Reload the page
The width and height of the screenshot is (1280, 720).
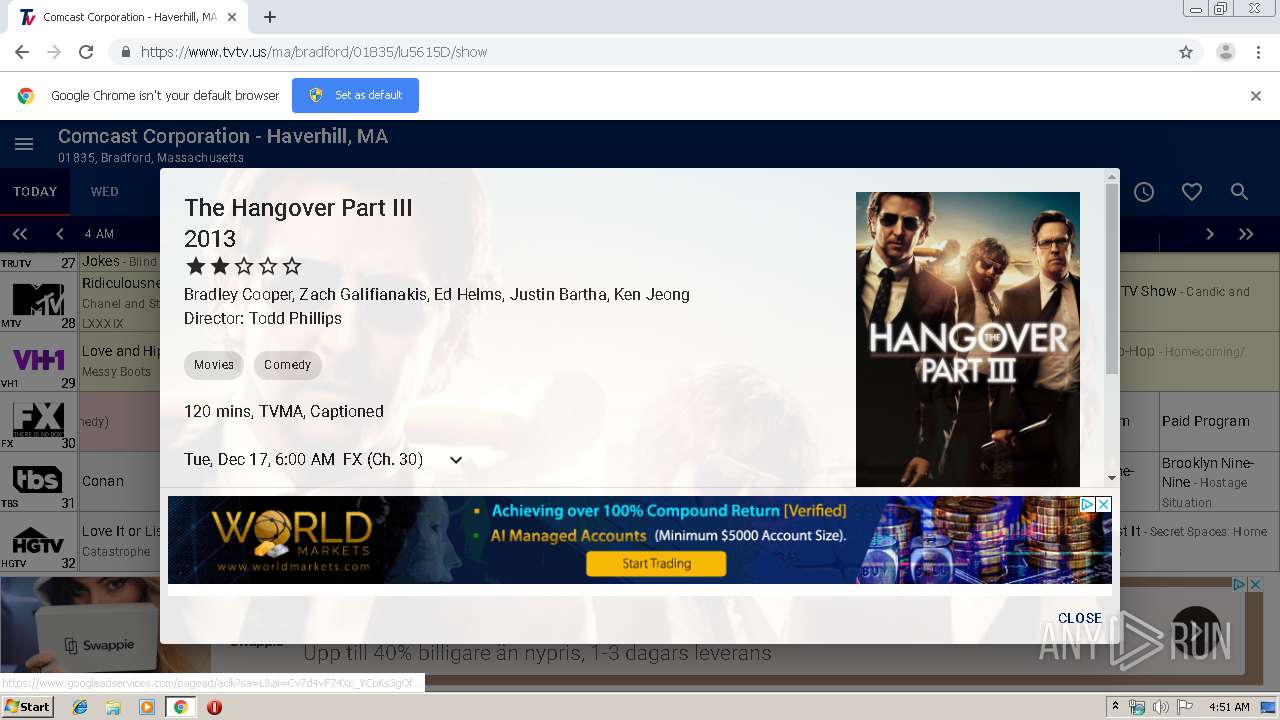86,52
